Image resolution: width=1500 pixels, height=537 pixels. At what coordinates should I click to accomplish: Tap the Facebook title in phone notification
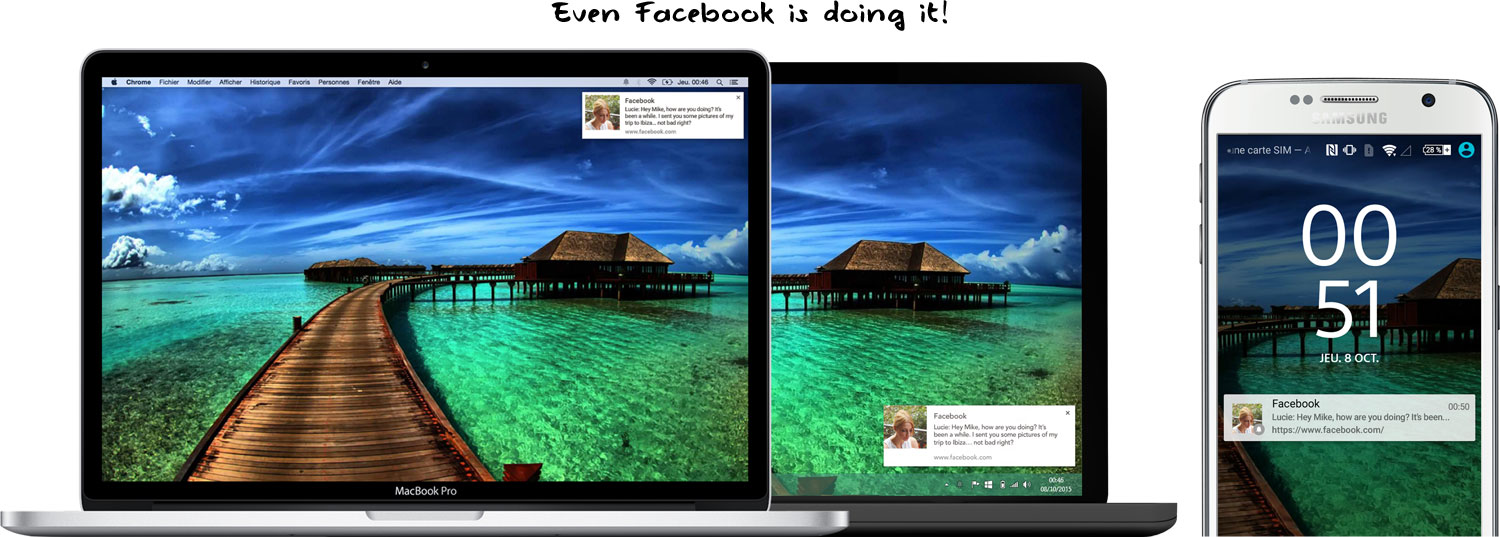pos(1296,404)
